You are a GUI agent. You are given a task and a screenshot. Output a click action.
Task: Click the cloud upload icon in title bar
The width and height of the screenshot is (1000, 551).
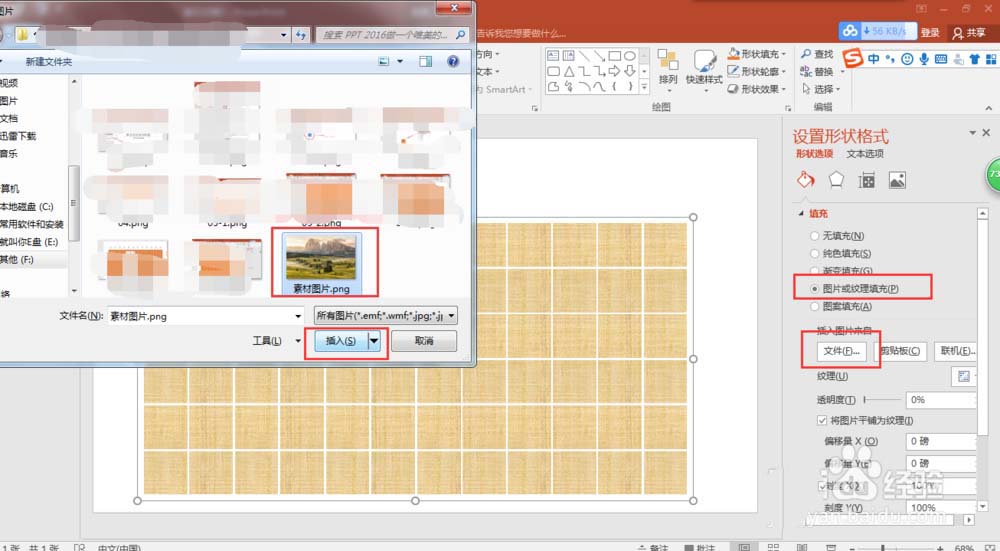[x=850, y=31]
